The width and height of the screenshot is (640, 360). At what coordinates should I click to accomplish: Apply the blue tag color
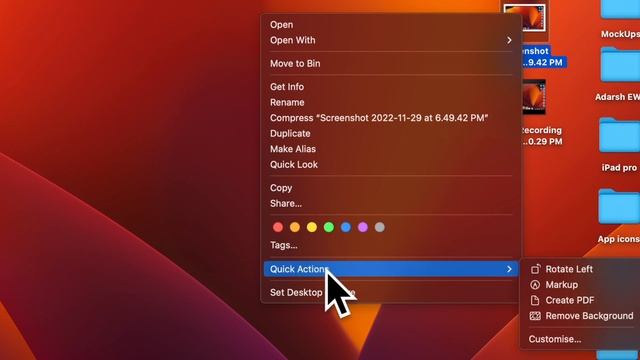click(x=346, y=227)
